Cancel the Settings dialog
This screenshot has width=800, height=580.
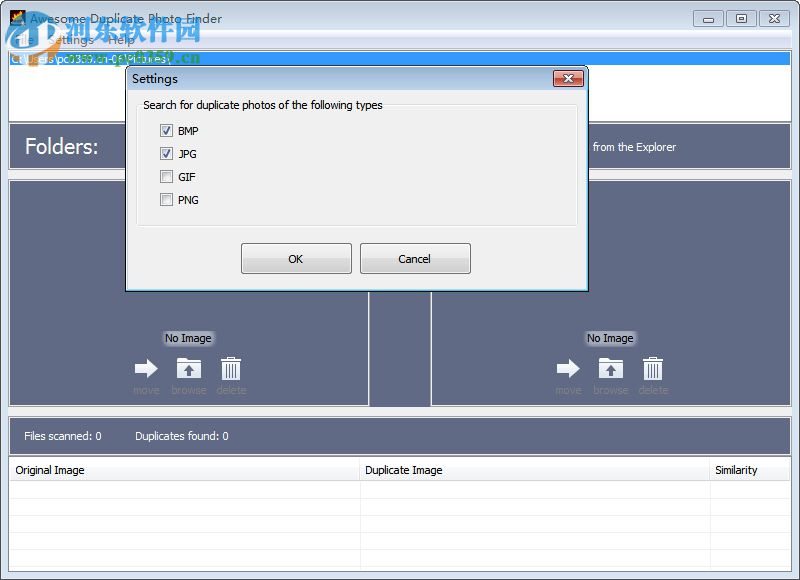click(415, 258)
